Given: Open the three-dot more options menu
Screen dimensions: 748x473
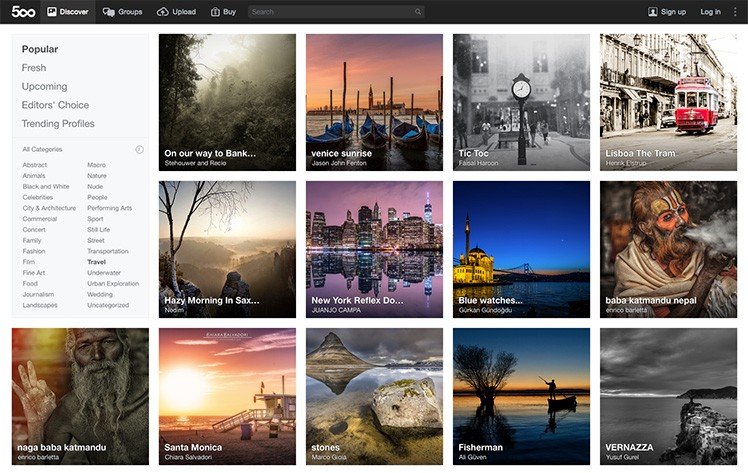Looking at the screenshot, I should pos(735,12).
